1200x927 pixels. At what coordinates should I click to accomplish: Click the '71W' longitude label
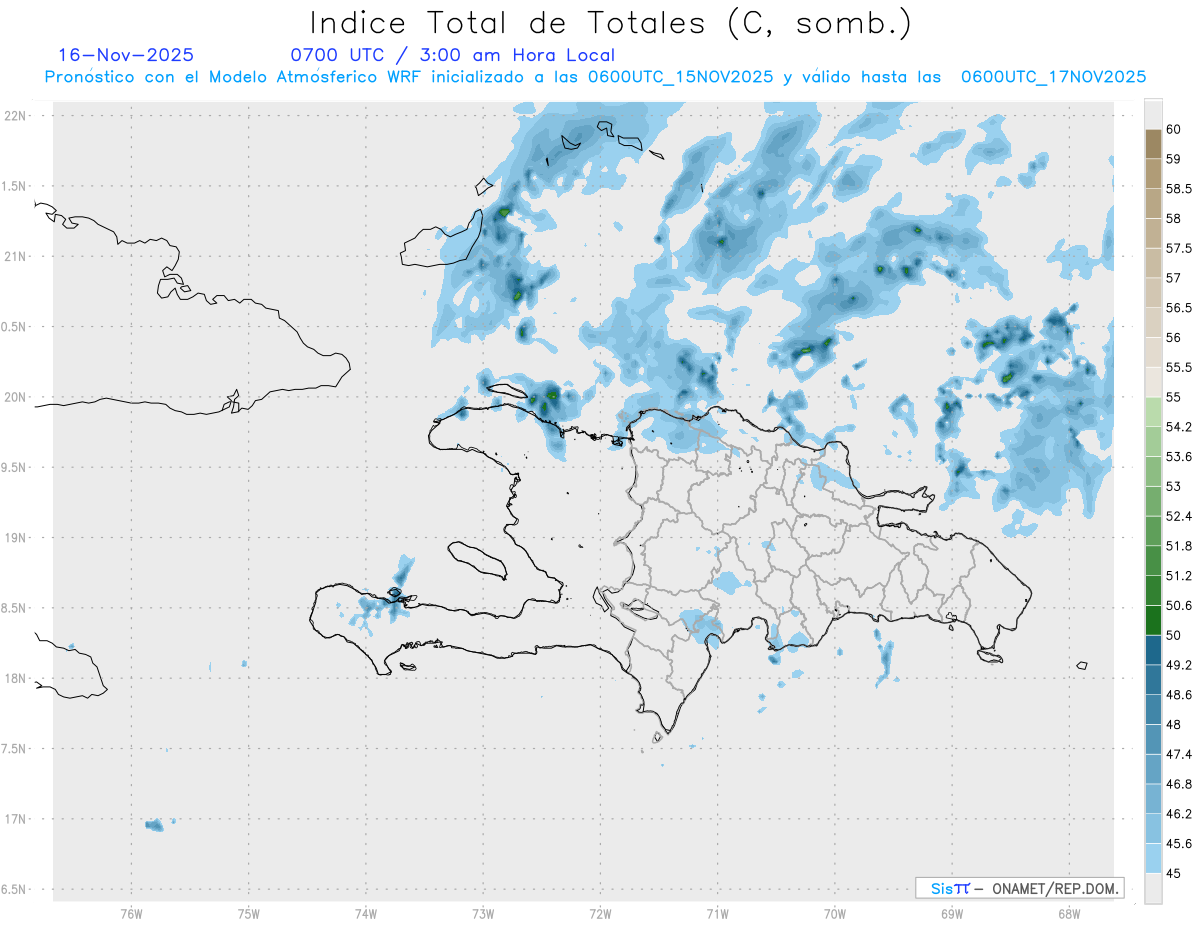point(717,914)
